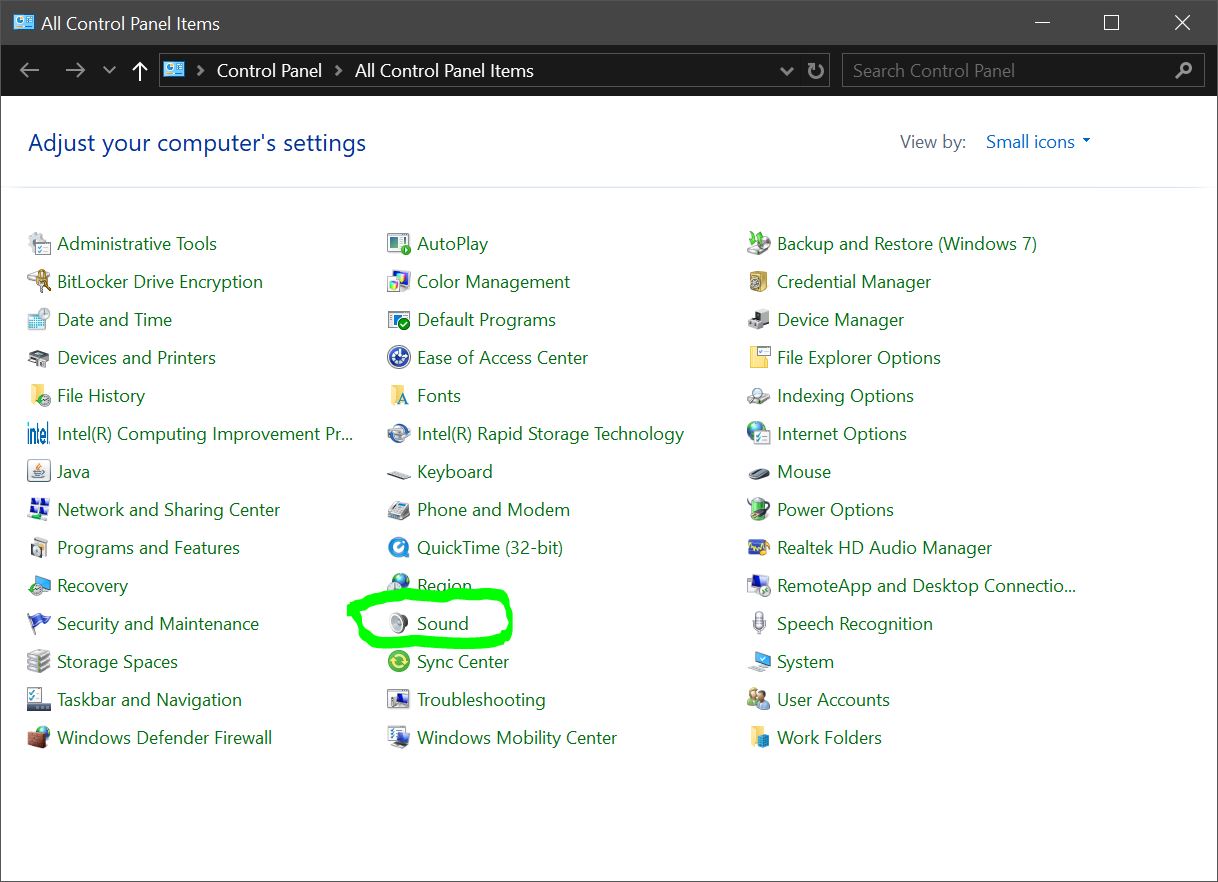Viewport: 1218px width, 882px height.
Task: Click the Devices and Printers icon
Action: point(39,358)
